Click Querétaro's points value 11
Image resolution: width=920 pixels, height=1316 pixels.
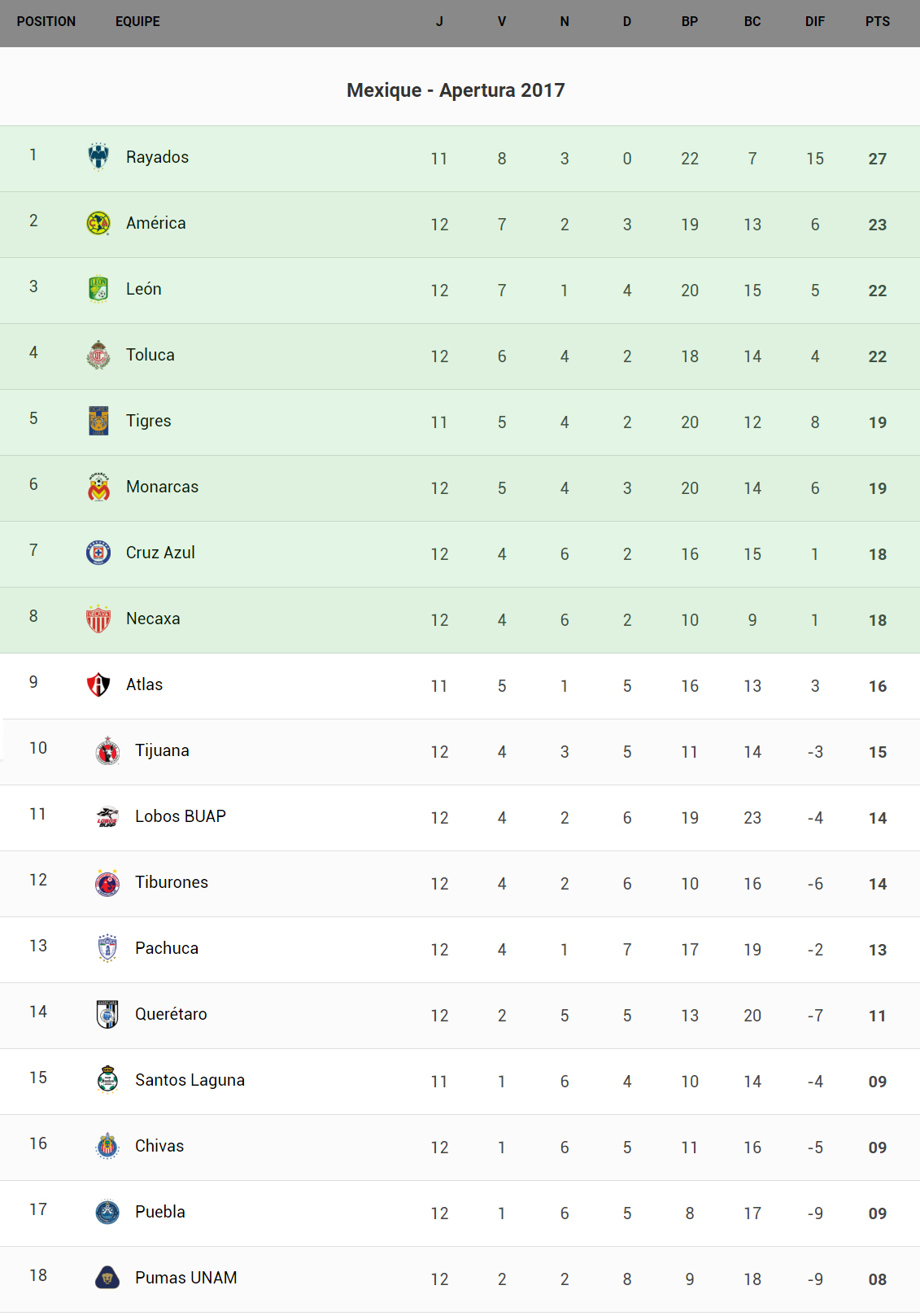pyautogui.click(x=877, y=1016)
